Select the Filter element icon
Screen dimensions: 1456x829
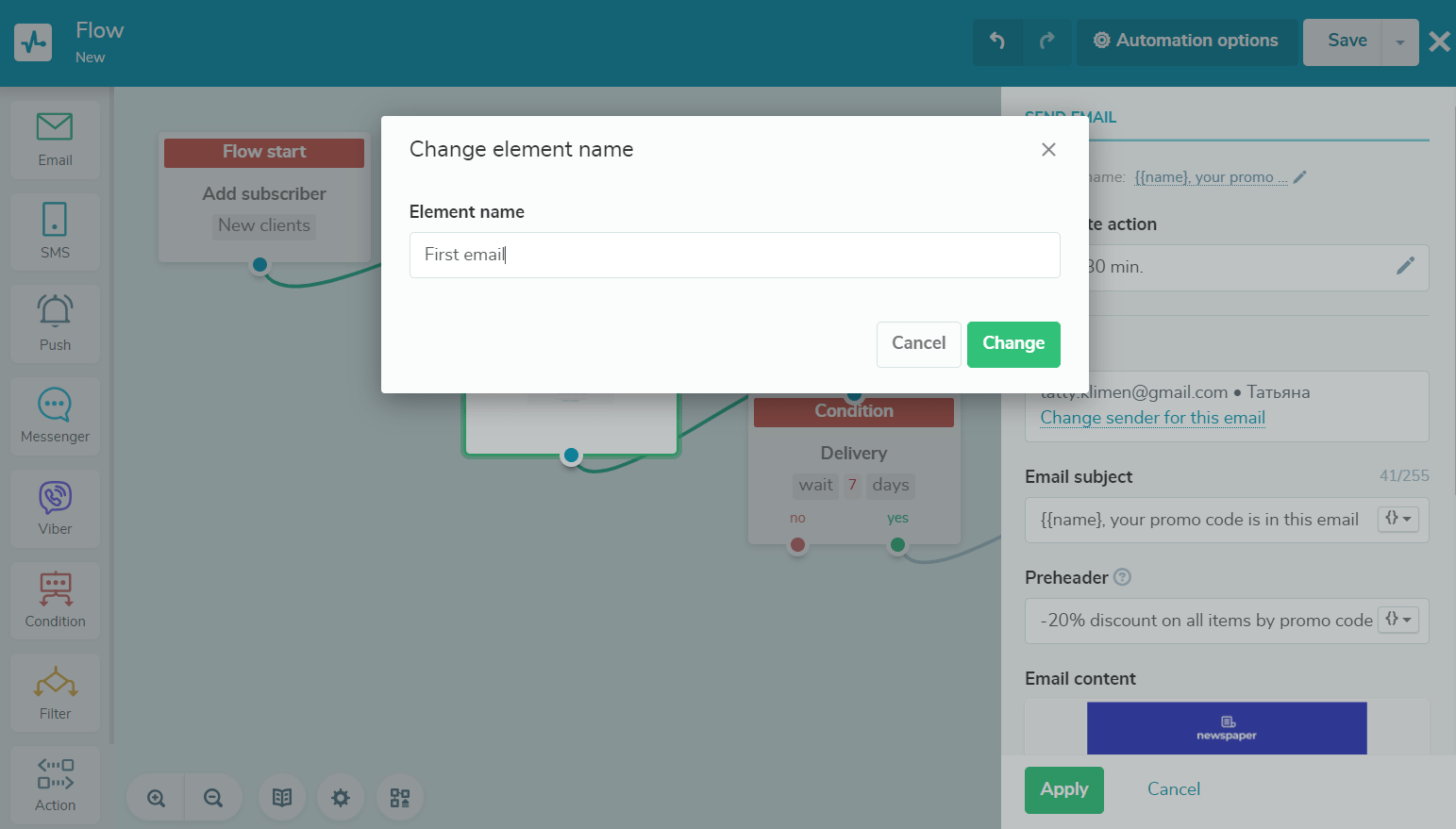point(55,691)
